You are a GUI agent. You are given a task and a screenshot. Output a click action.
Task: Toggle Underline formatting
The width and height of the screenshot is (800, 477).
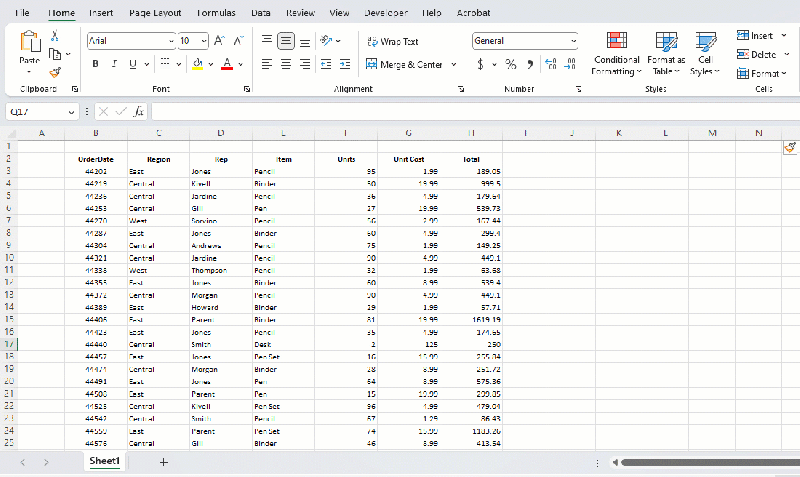point(133,64)
